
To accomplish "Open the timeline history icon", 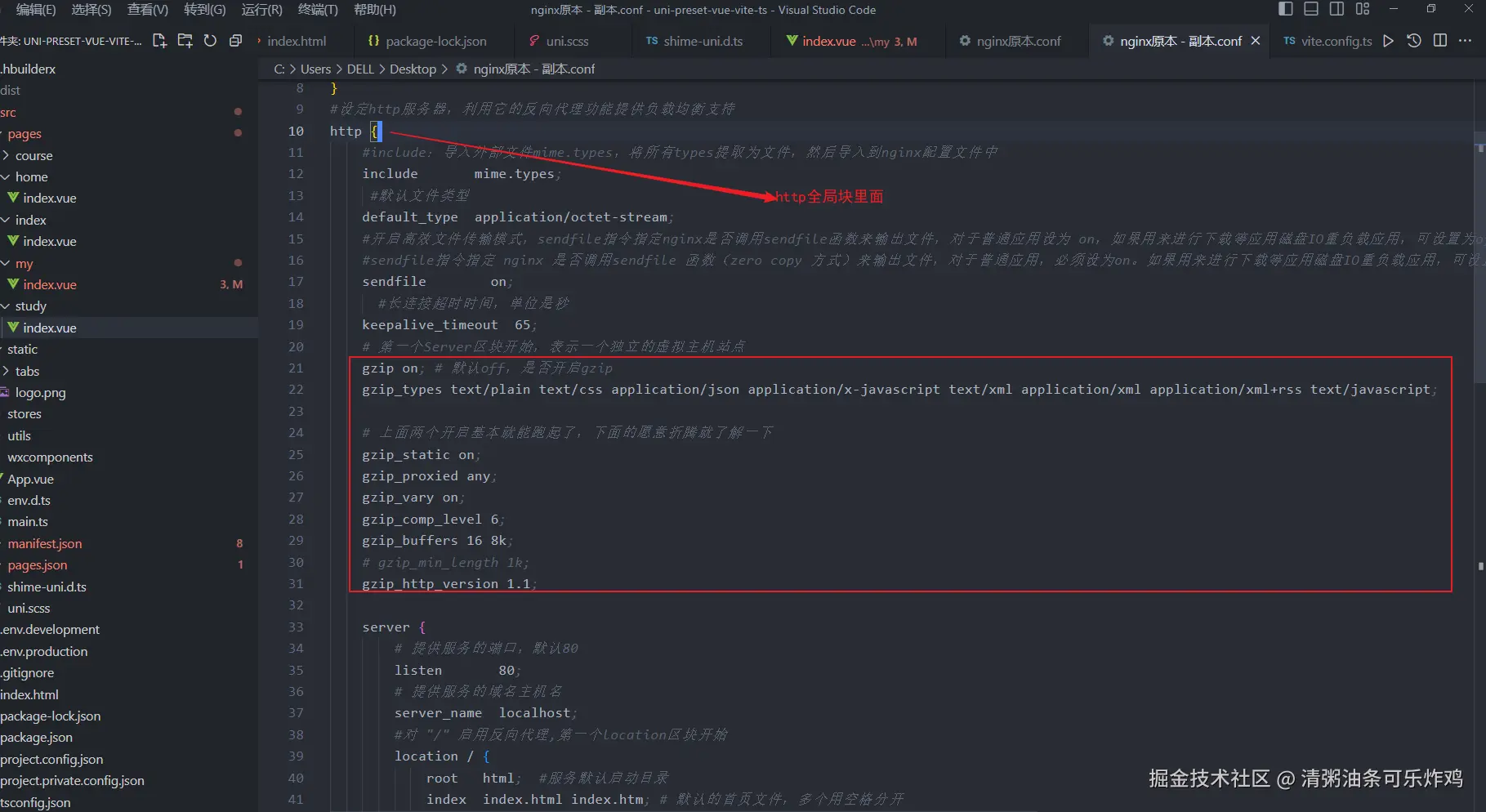I will pyautogui.click(x=1414, y=41).
